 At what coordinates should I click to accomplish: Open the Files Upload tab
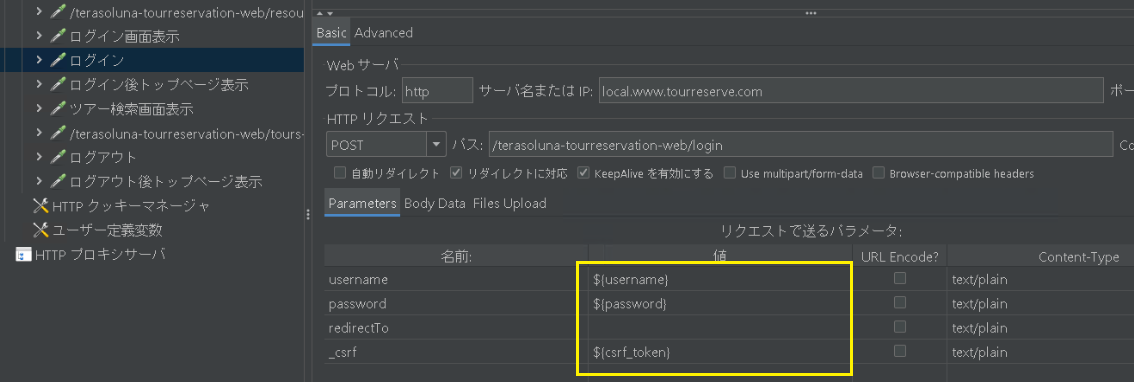(x=509, y=203)
